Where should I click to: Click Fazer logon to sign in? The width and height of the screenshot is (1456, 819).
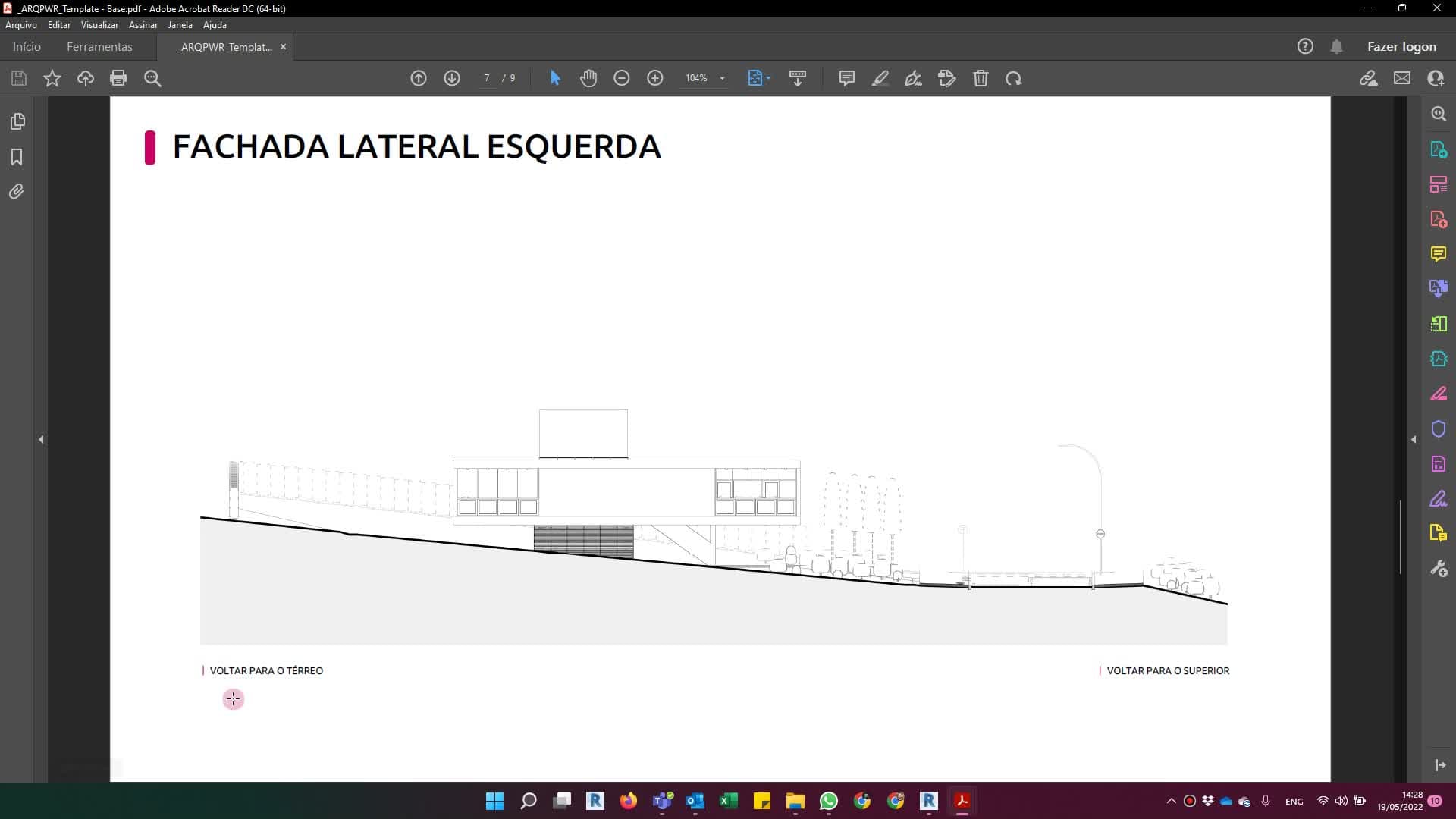coord(1401,46)
